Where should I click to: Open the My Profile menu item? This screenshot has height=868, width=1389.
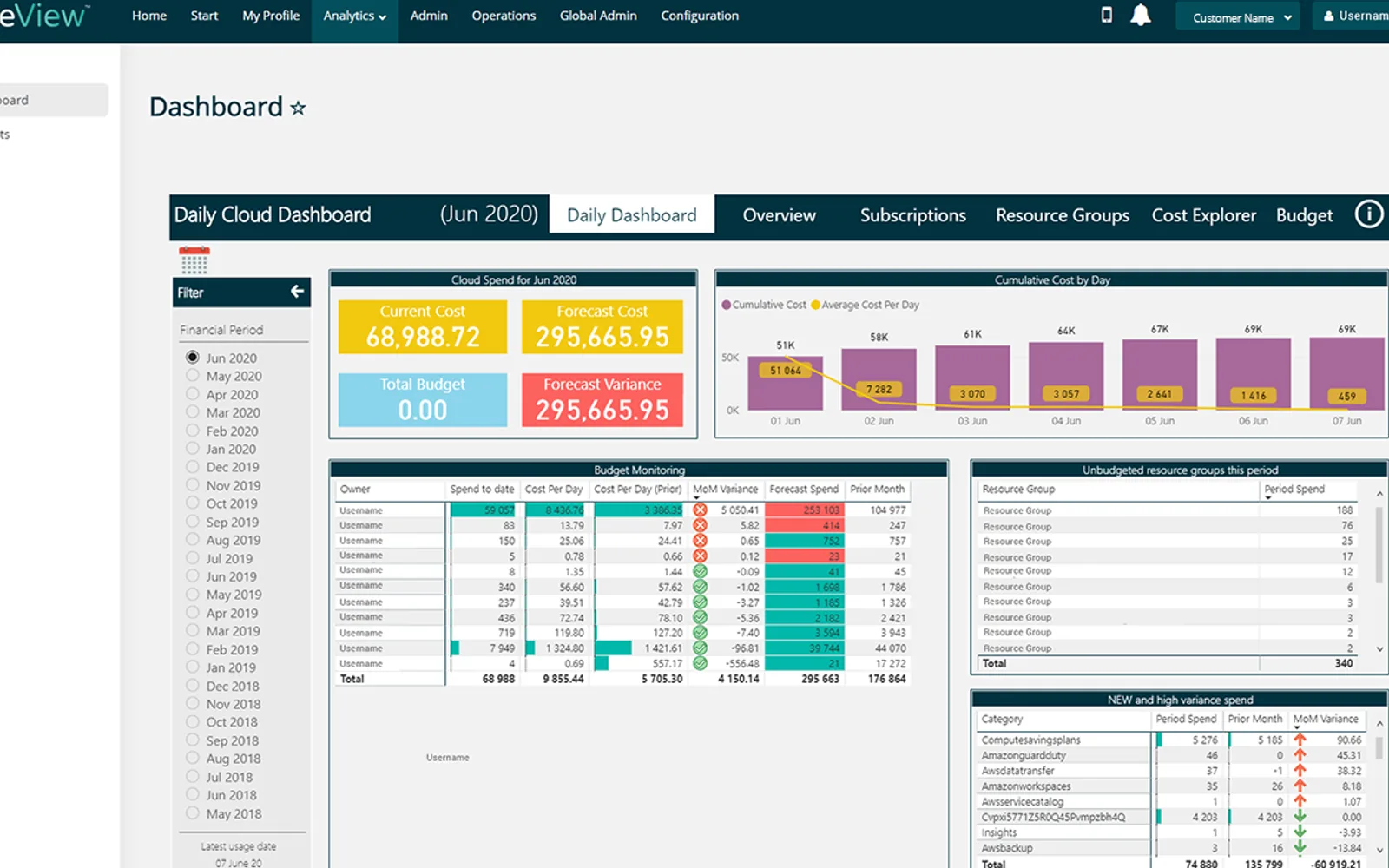point(271,16)
